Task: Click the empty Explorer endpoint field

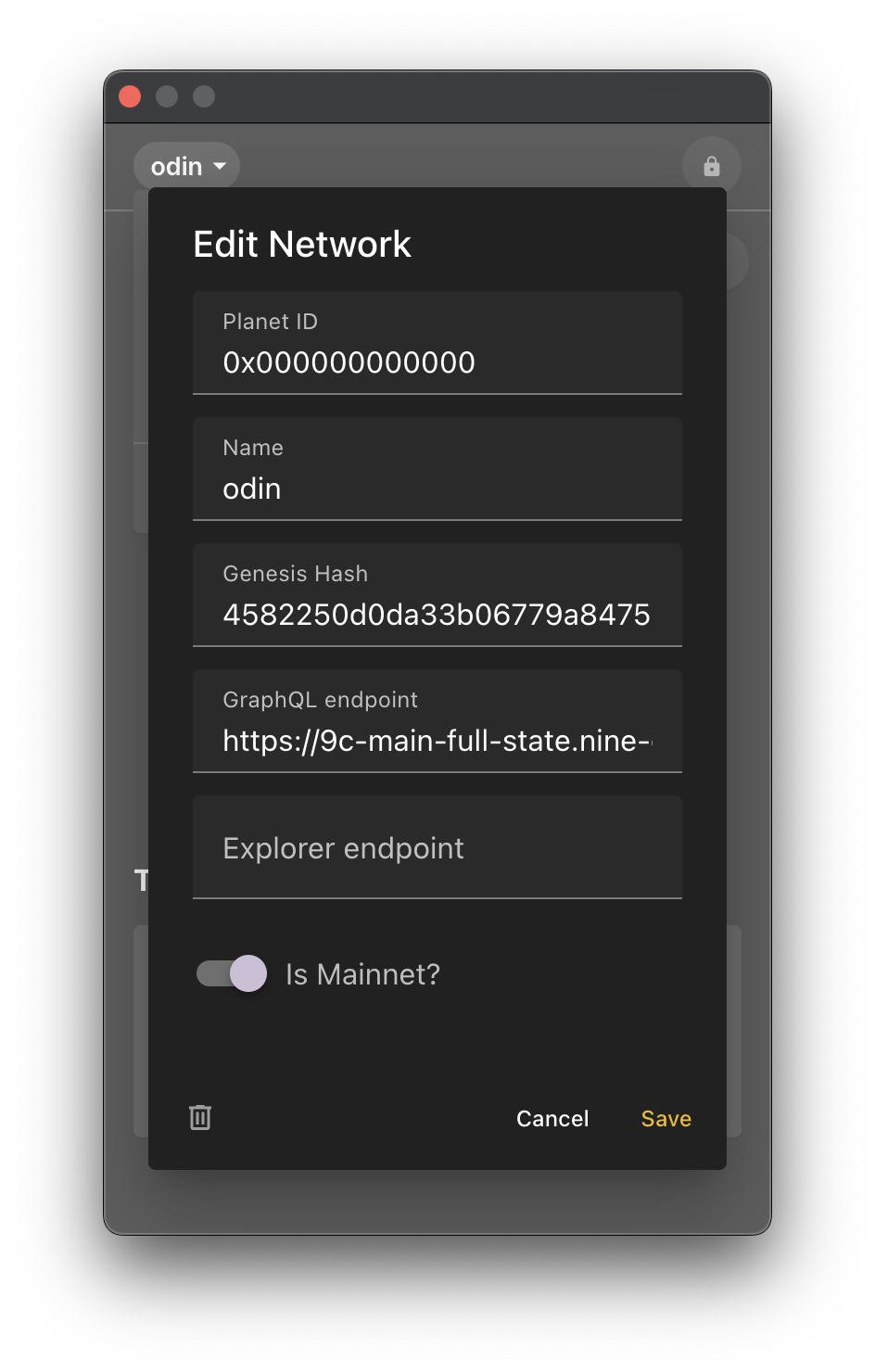Action: point(437,847)
